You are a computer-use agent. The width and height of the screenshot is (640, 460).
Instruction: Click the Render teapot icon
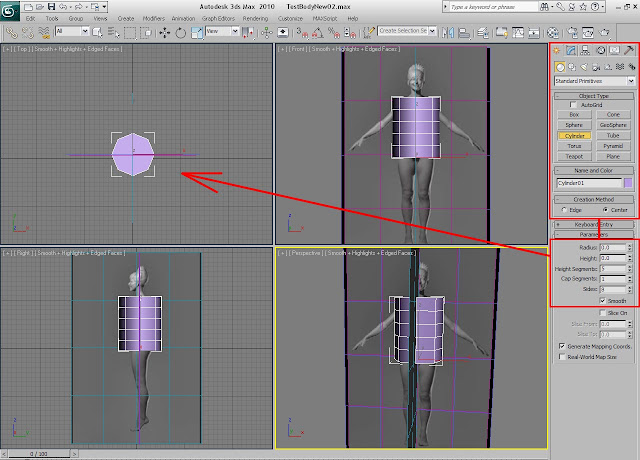pos(604,33)
